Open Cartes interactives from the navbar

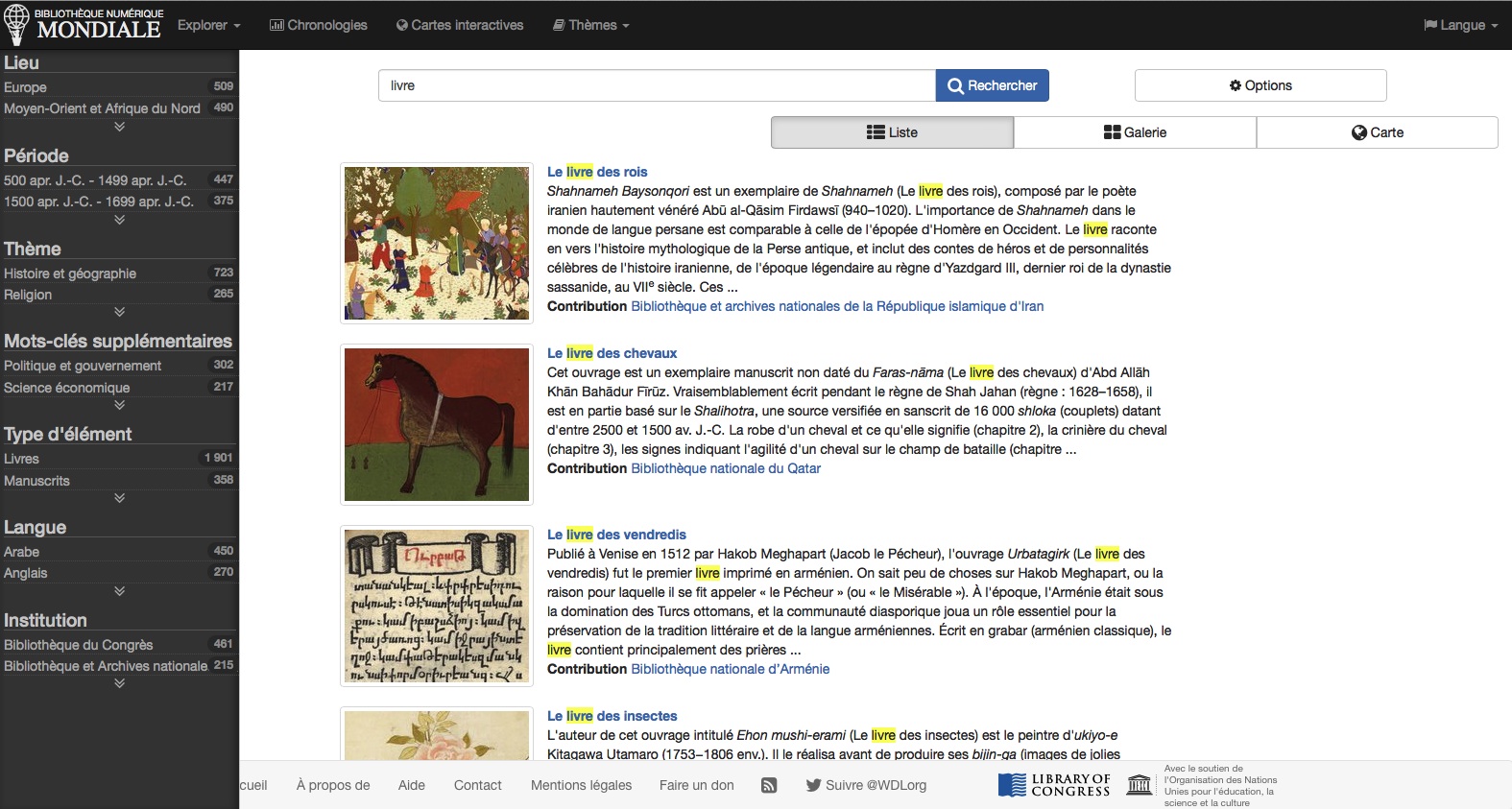(x=460, y=25)
